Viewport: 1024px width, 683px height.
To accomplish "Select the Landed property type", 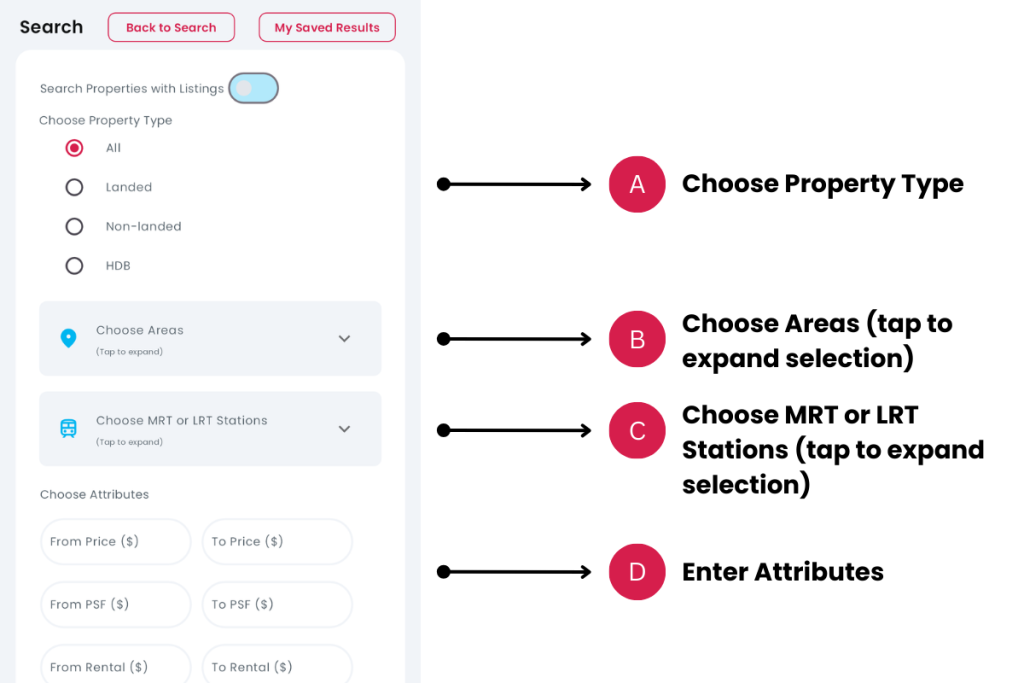I will coord(74,187).
